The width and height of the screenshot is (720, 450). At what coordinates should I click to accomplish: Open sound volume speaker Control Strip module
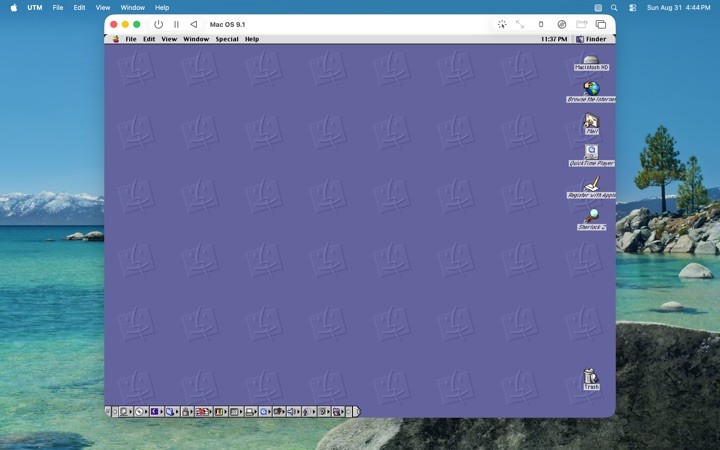pyautogui.click(x=294, y=412)
